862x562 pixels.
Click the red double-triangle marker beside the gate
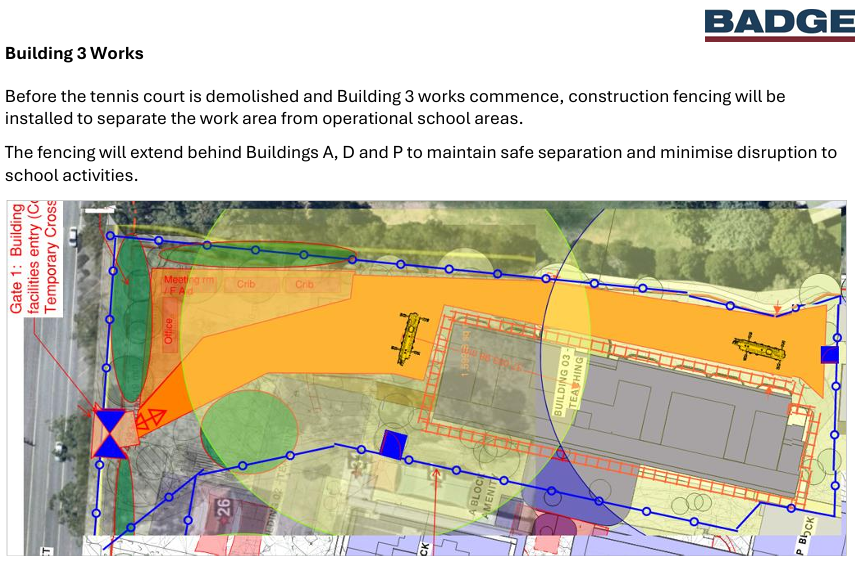coord(150,420)
